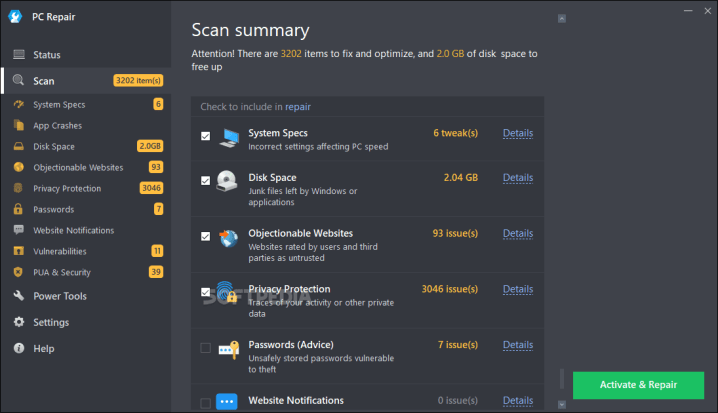
Task: Select Objectionable Websites in the sidebar
Action: 86,168
